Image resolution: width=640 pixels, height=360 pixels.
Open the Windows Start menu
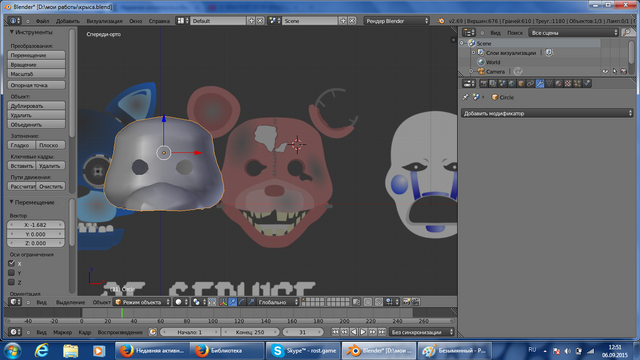tap(12, 351)
